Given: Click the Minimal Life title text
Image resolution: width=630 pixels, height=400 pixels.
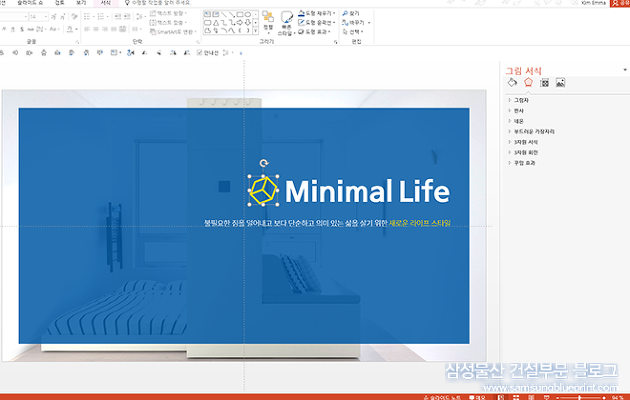Looking at the screenshot, I should coord(367,191).
